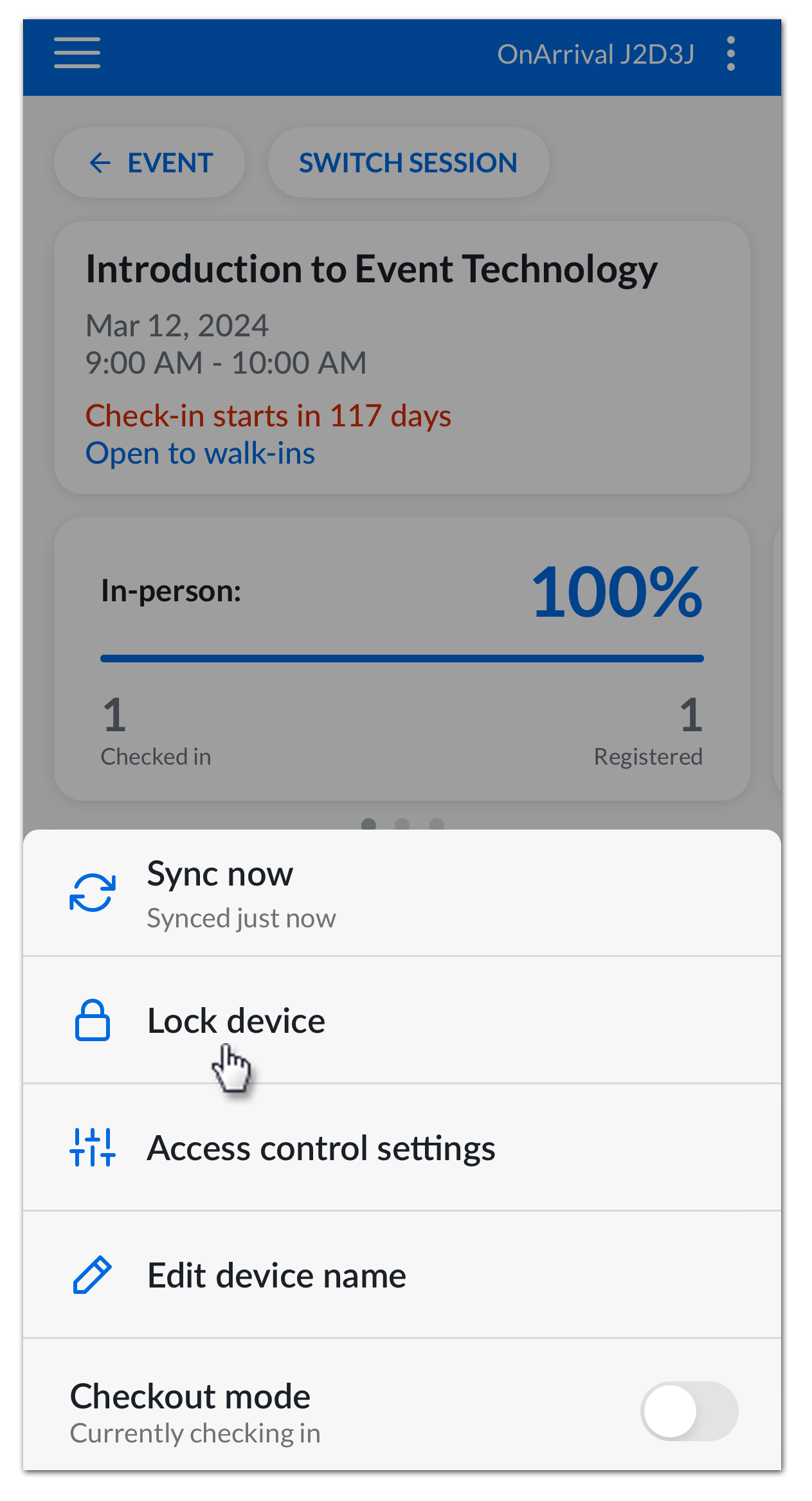Select Edit device name
Viewport: 812px width, 1501px height.
point(276,1276)
